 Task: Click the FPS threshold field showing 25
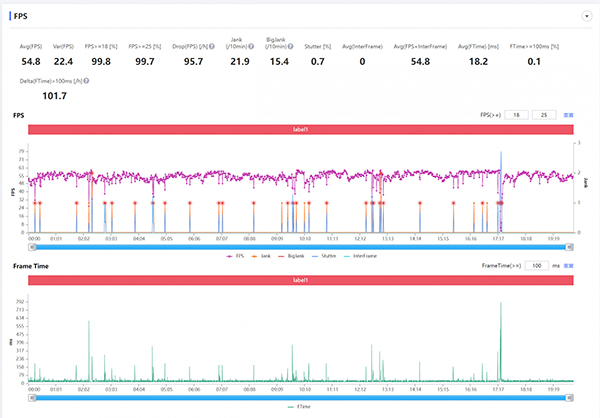(x=544, y=115)
